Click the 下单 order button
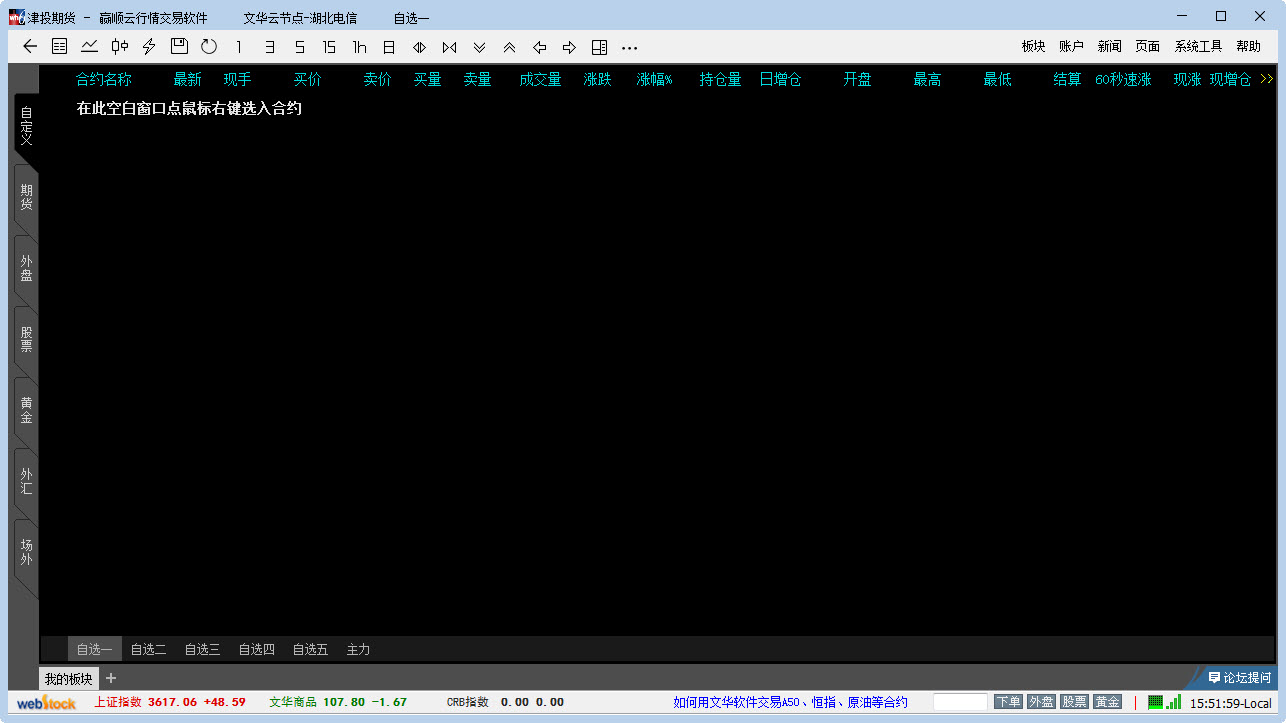 pyautogui.click(x=1008, y=702)
